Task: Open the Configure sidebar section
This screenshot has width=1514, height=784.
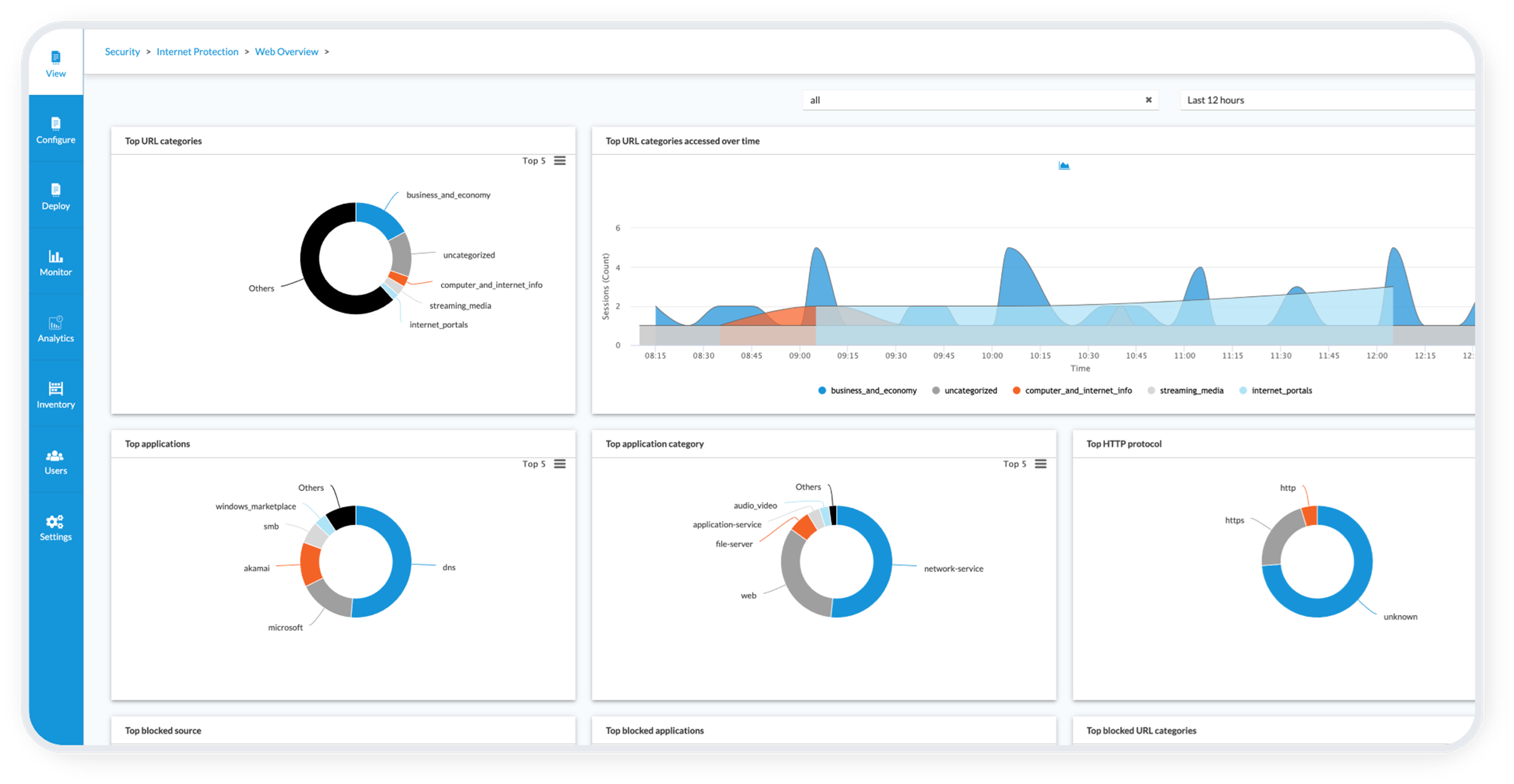Action: coord(55,130)
